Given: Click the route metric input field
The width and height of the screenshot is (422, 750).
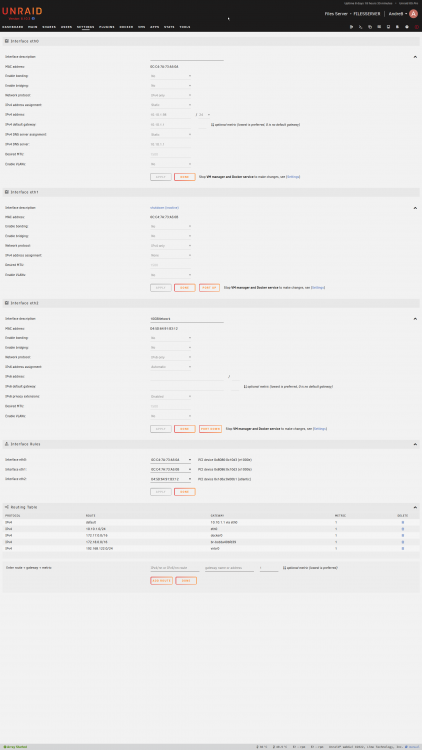Looking at the screenshot, I should tap(268, 568).
